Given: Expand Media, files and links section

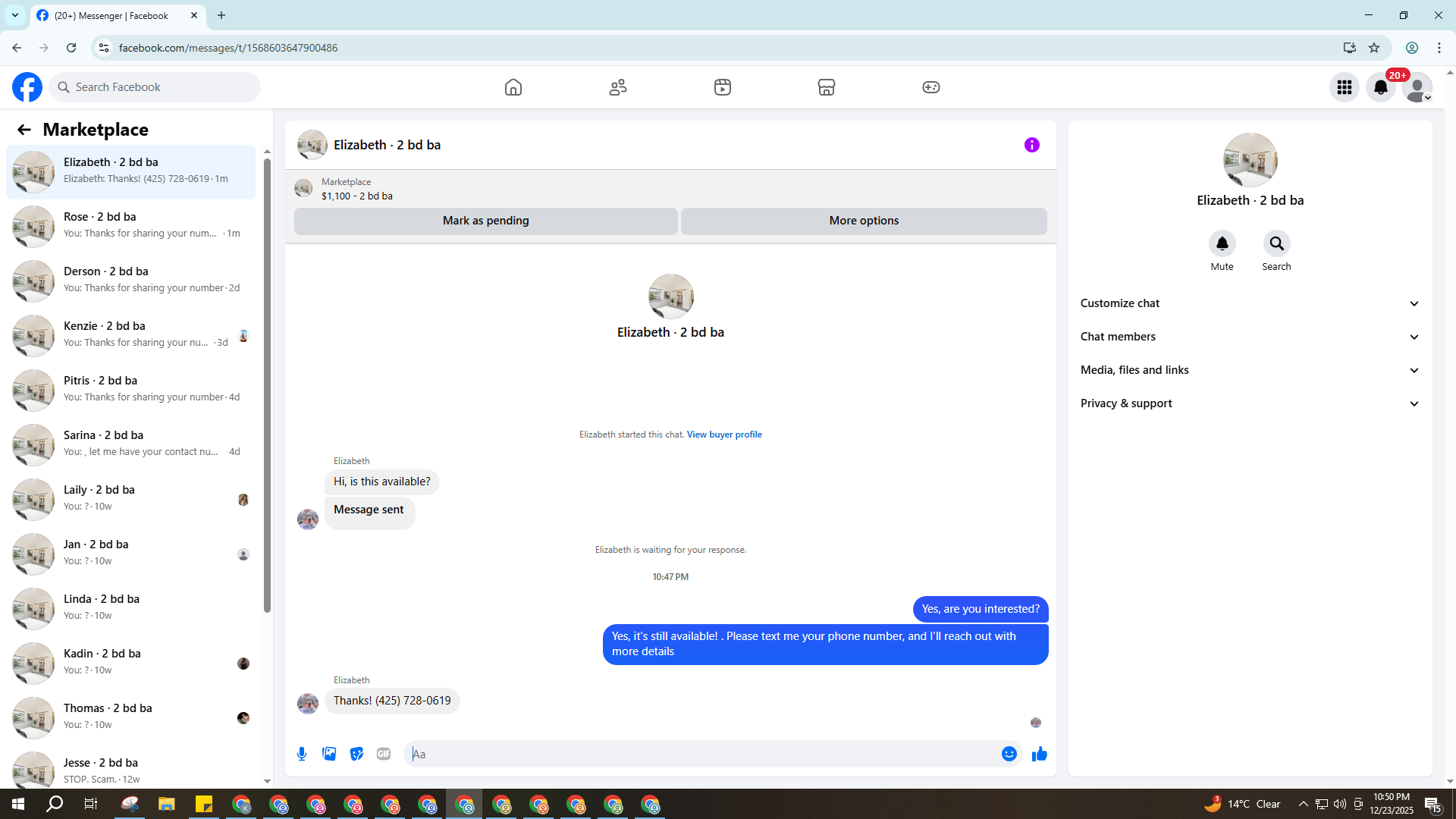Looking at the screenshot, I should point(1250,370).
